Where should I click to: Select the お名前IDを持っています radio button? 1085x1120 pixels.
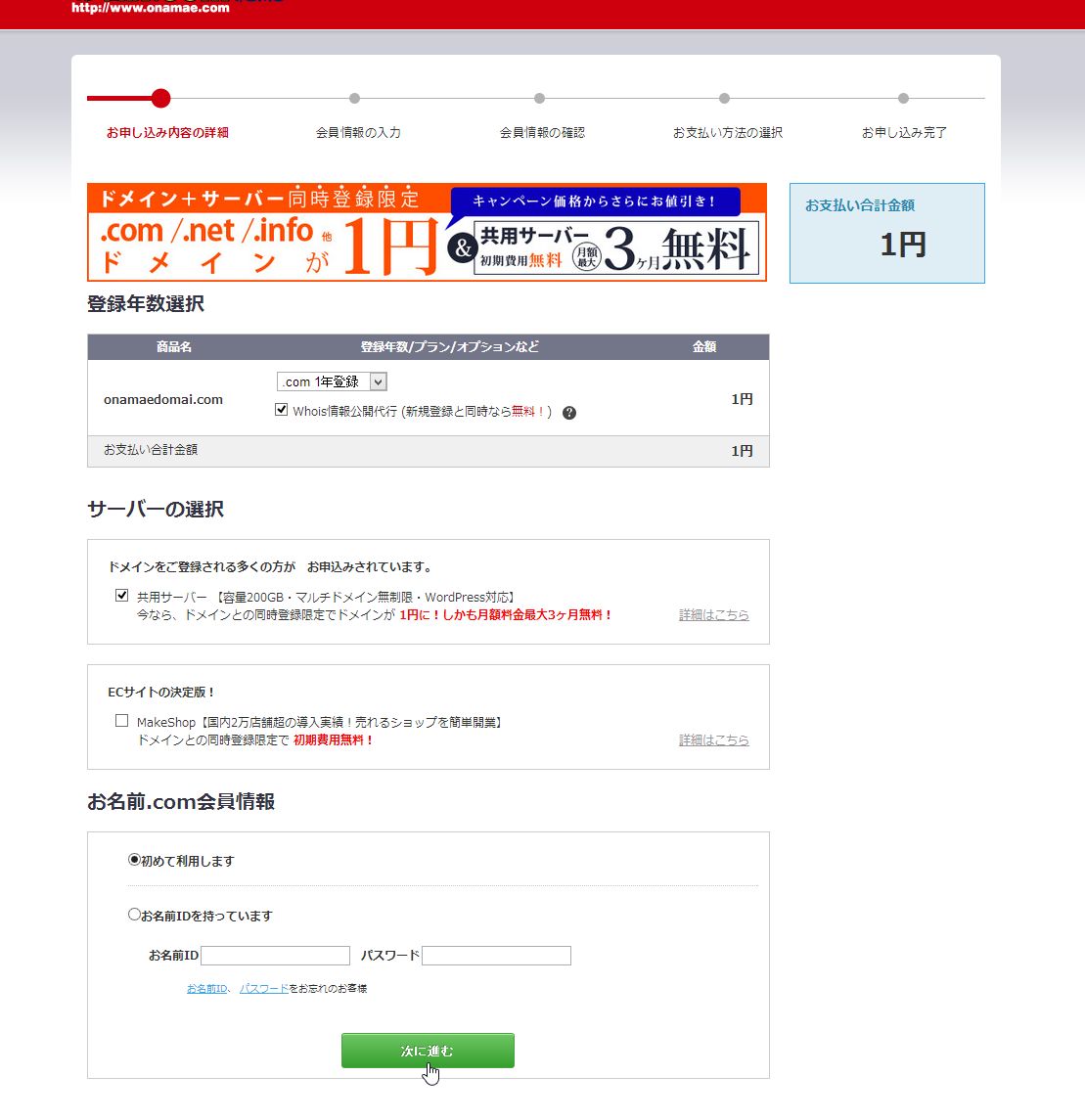click(x=134, y=915)
